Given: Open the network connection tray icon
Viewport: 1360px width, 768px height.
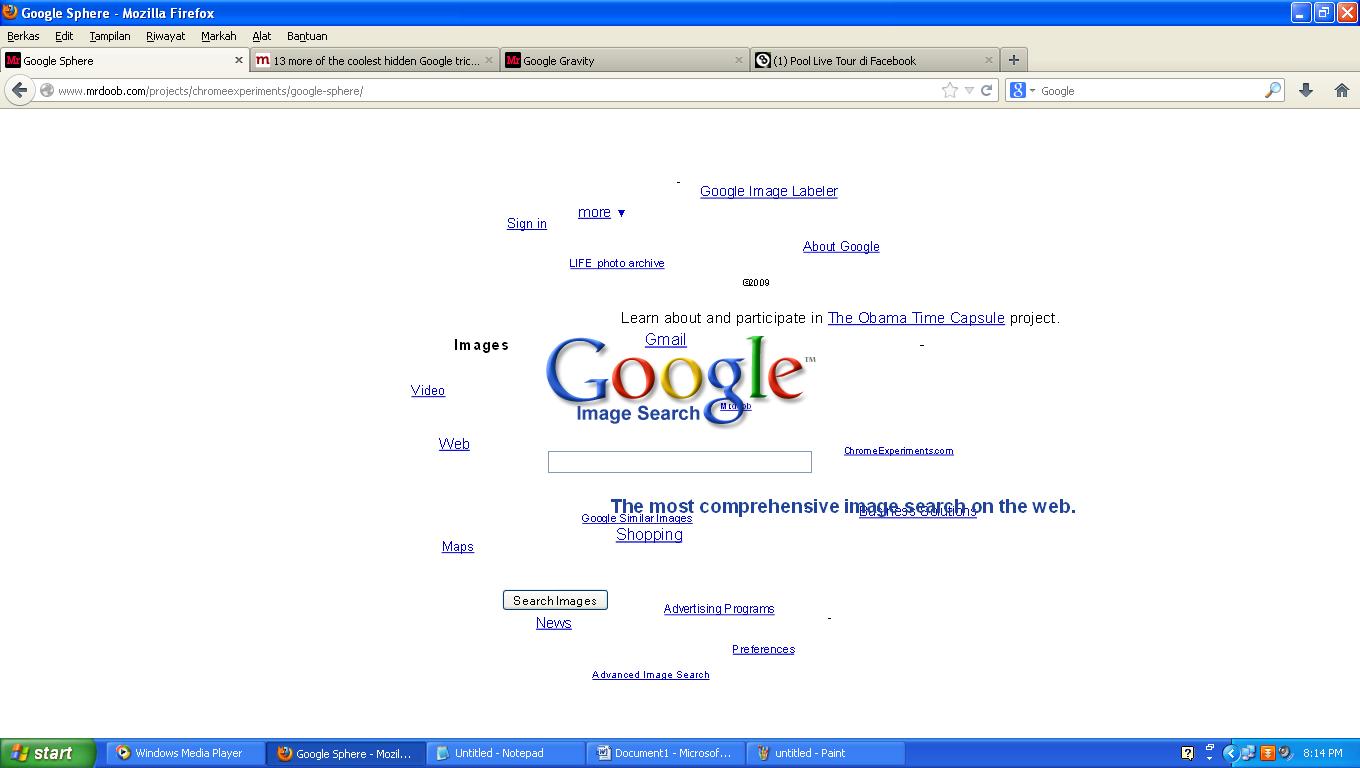Looking at the screenshot, I should click(x=1249, y=753).
